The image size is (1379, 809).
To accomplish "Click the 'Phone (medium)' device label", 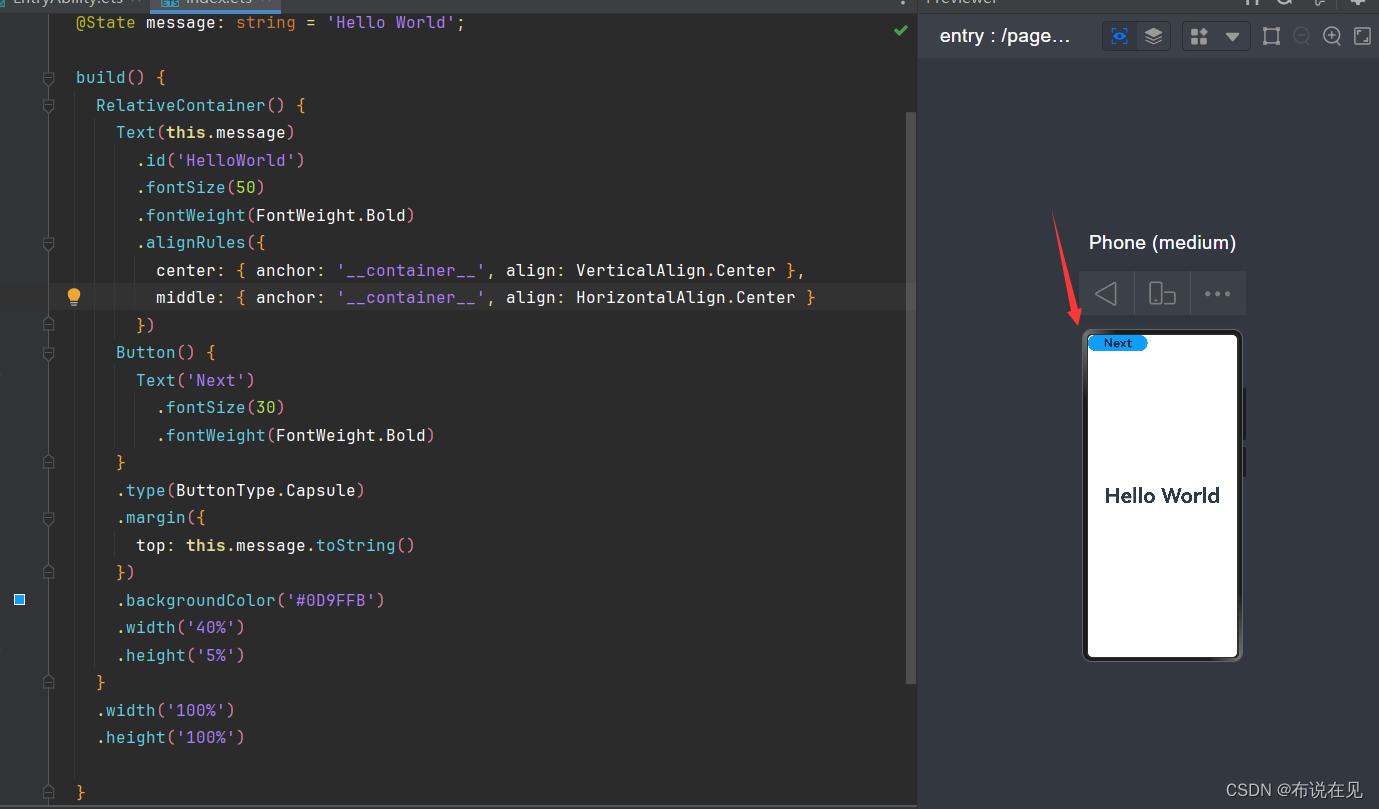I will click(x=1162, y=242).
